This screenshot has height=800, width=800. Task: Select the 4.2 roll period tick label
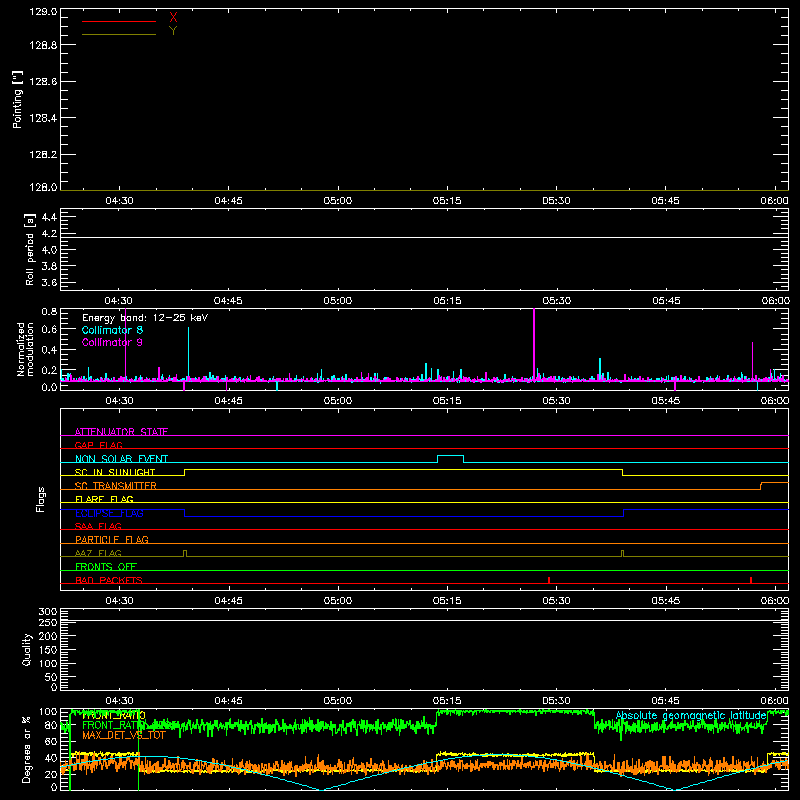click(49, 234)
